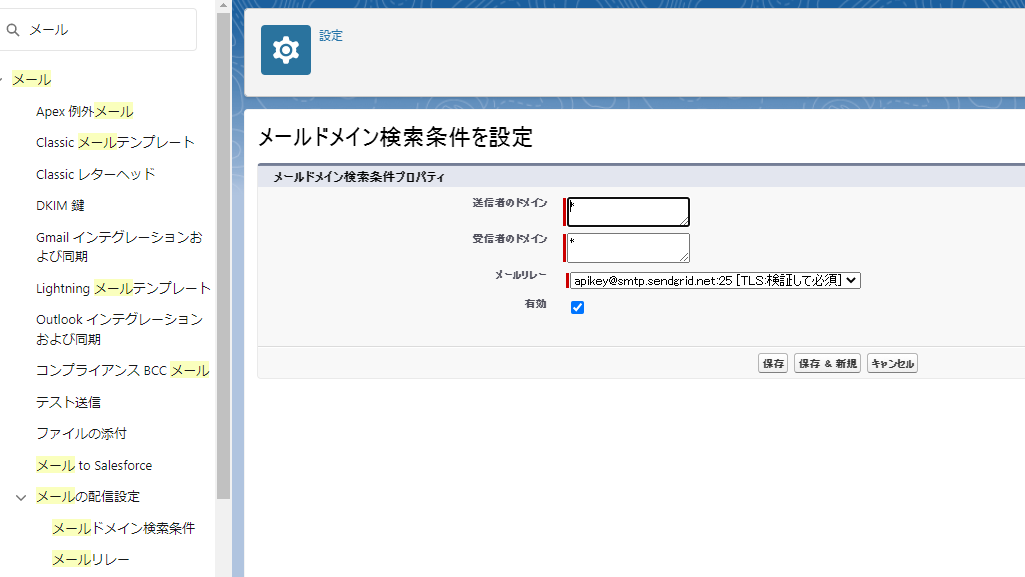Enable the 有効 checkbox
This screenshot has height=577, width=1025.
tap(577, 308)
